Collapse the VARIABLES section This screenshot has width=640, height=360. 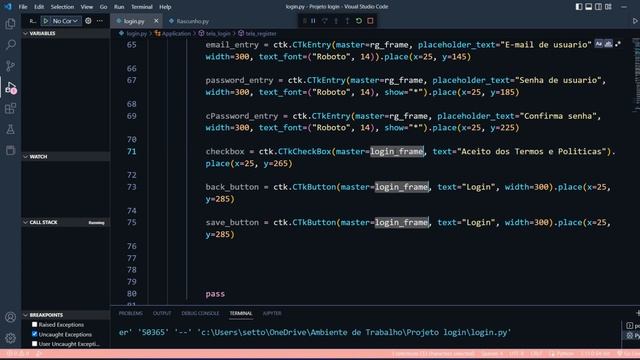(66, 33)
